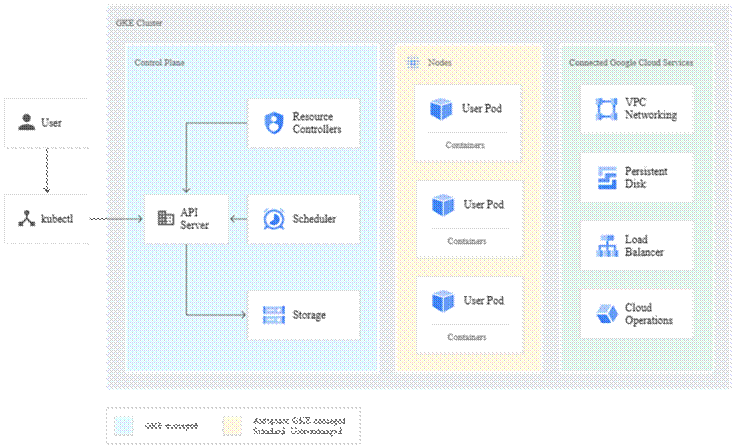Click the "kubectl" label text
This screenshot has width=736, height=448.
(x=57, y=219)
